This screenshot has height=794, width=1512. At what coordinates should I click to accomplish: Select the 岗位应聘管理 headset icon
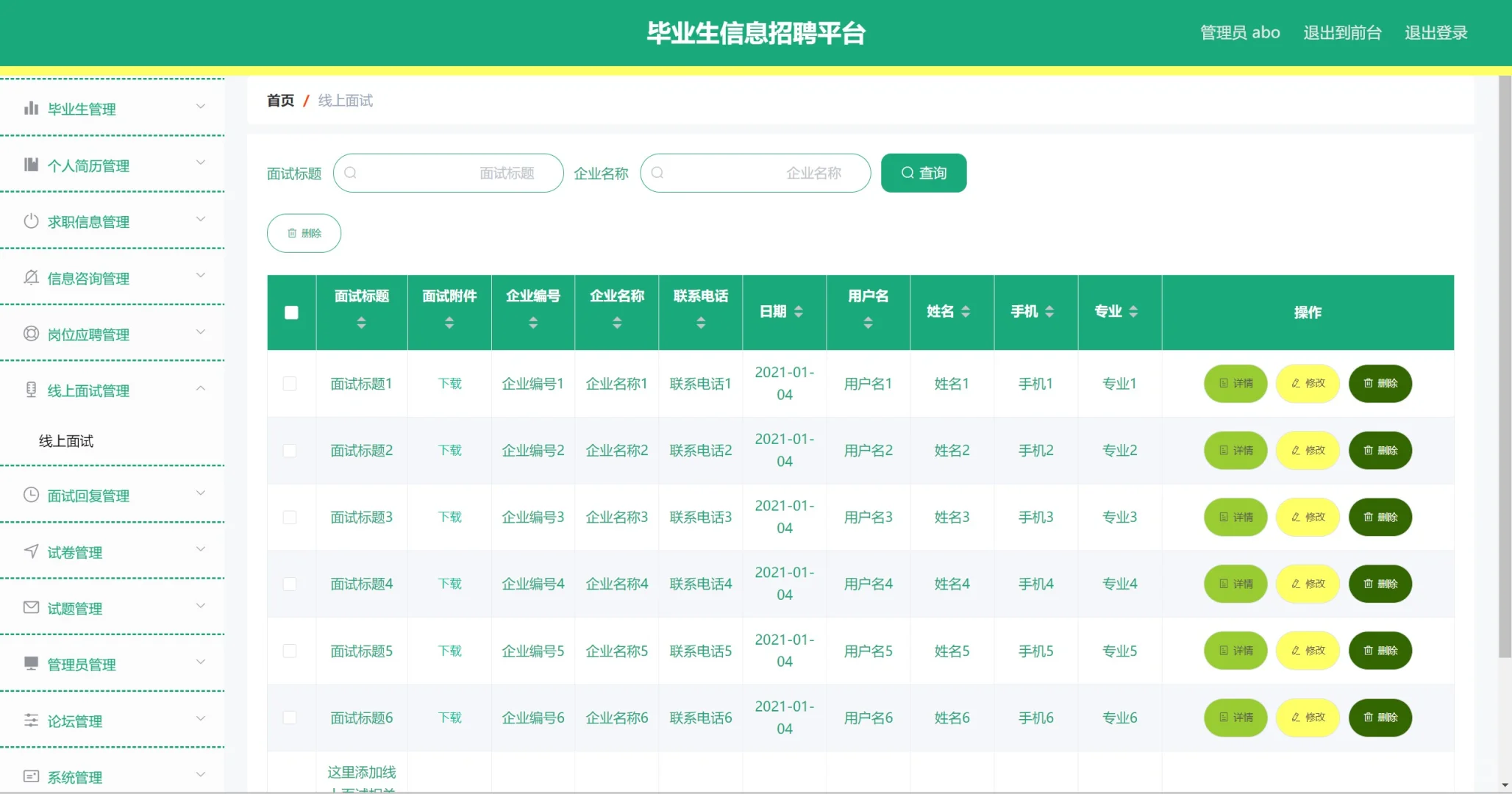tap(31, 335)
